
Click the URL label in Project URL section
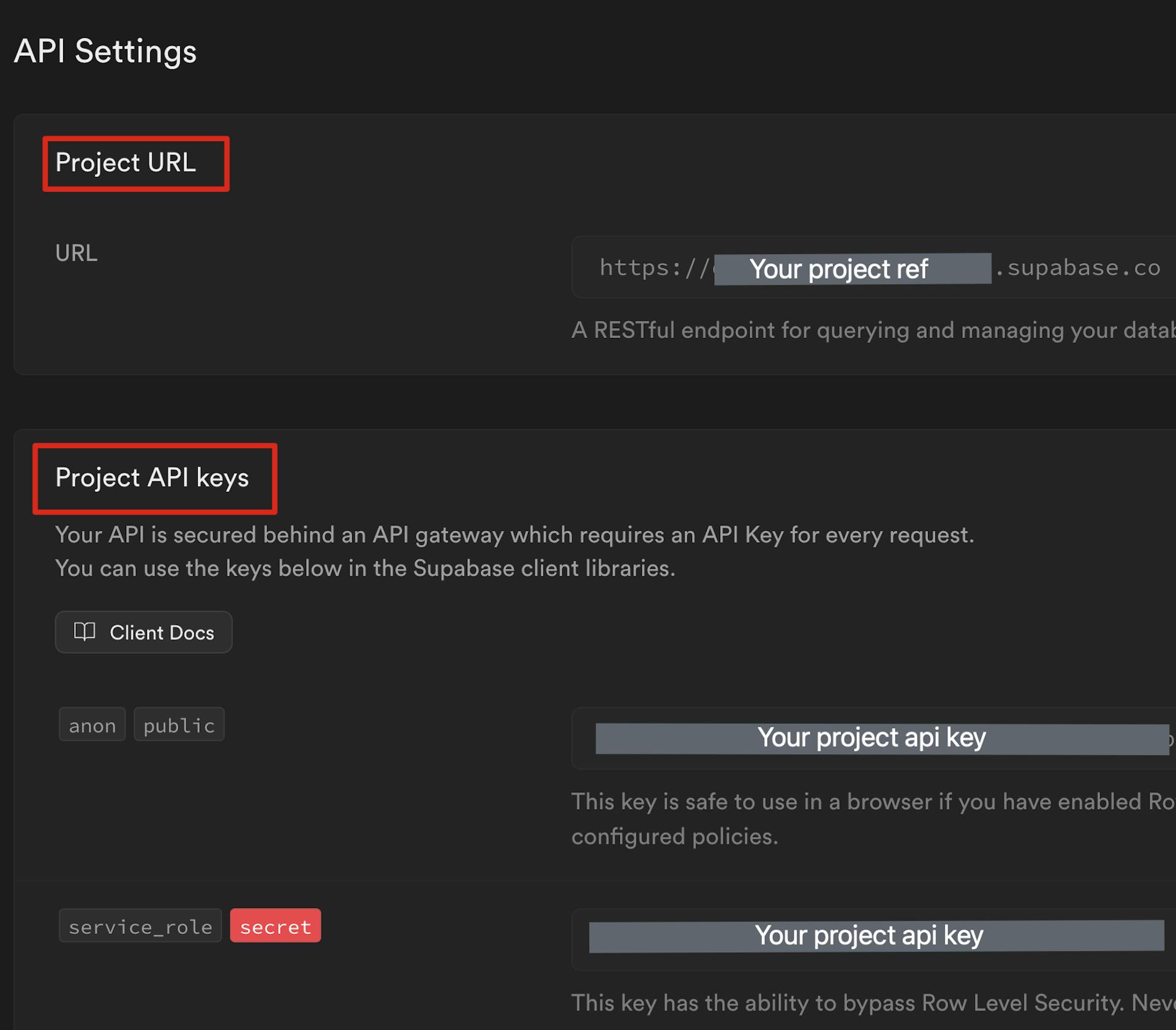pyautogui.click(x=77, y=253)
